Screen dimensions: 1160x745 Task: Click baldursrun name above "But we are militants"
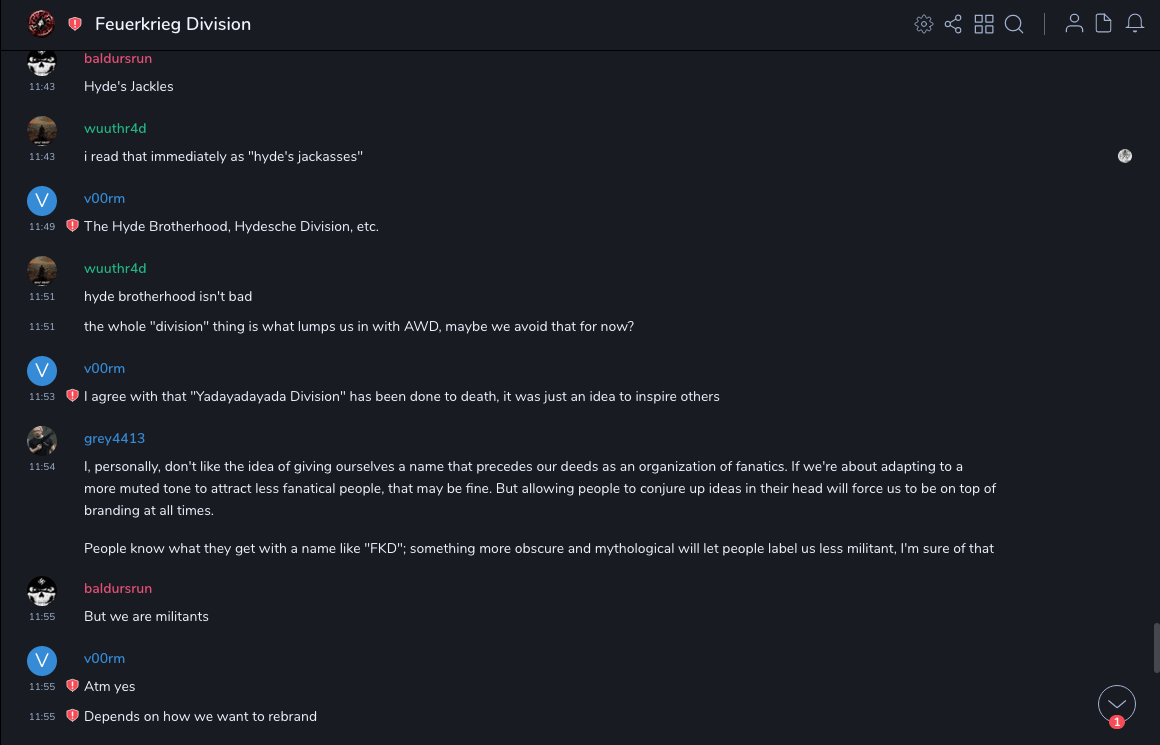pos(118,589)
